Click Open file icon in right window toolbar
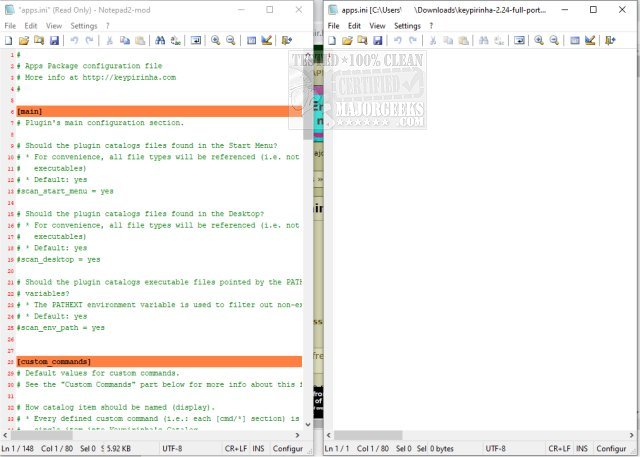This screenshot has height=457, width=640. 347,40
